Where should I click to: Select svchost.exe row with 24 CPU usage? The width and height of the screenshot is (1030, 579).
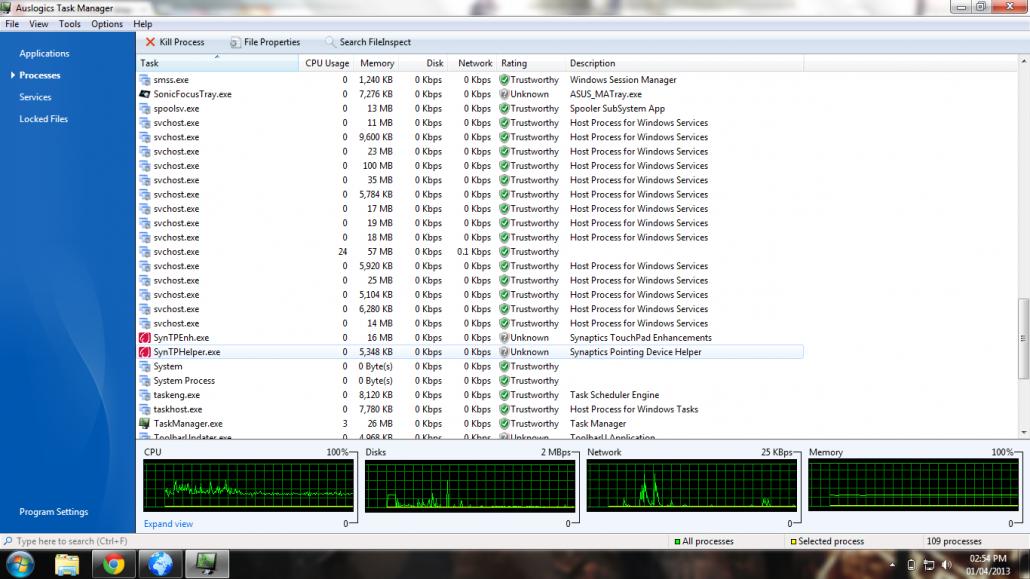point(470,252)
